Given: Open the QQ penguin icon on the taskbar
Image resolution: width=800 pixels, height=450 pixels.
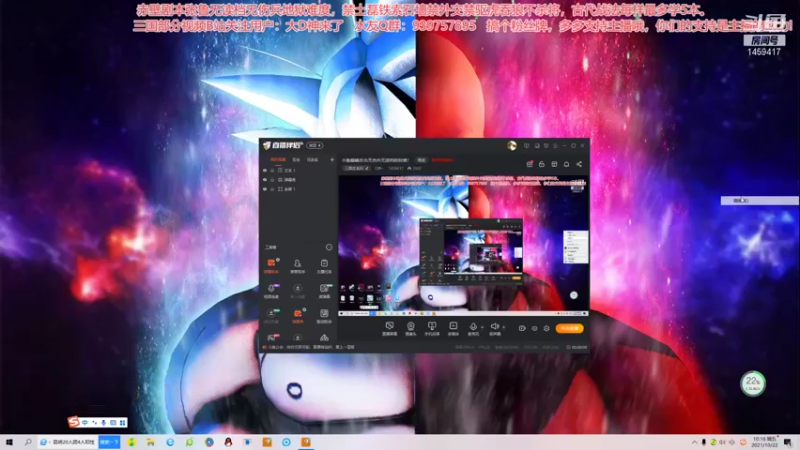Looking at the screenshot, I should (x=228, y=442).
